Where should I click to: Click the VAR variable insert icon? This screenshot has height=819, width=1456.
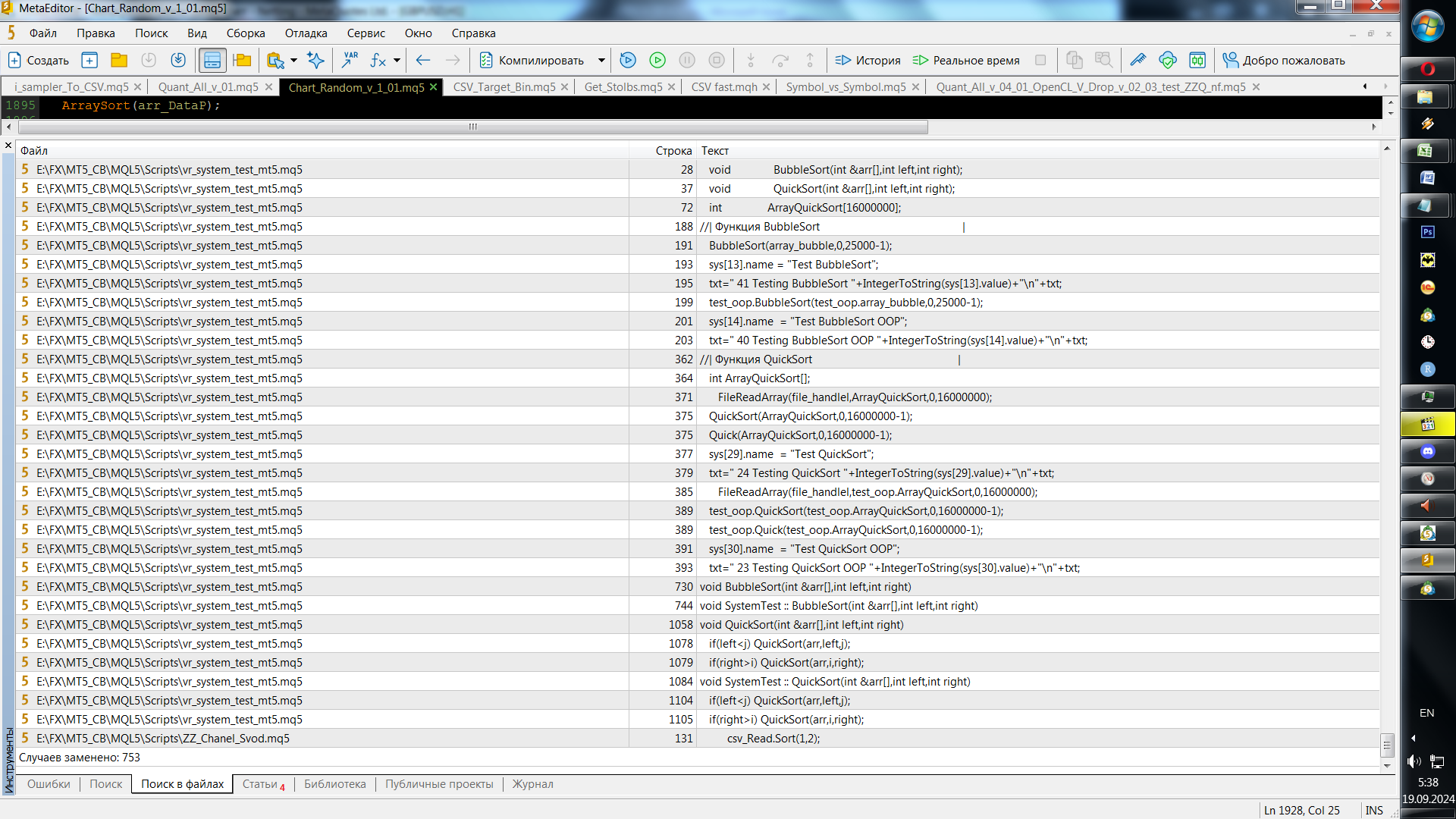[350, 61]
